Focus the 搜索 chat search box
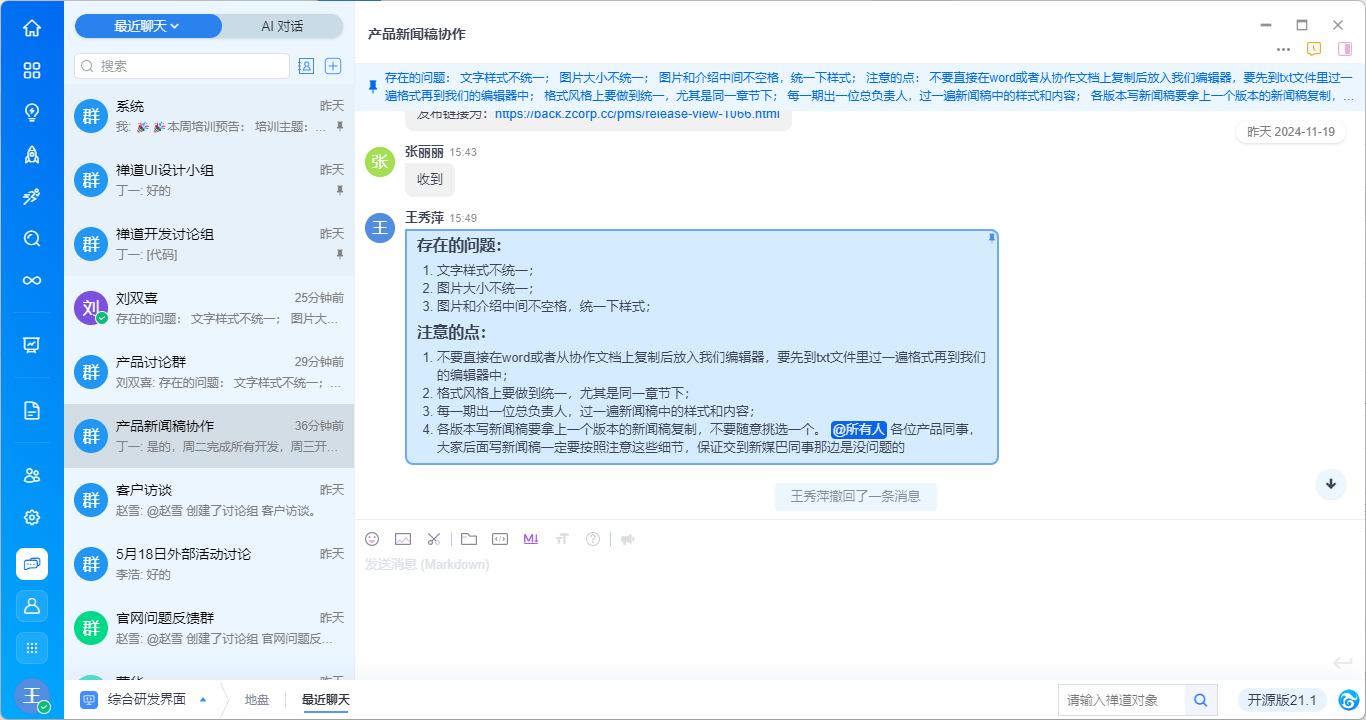The image size is (1366, 720). 182,66
